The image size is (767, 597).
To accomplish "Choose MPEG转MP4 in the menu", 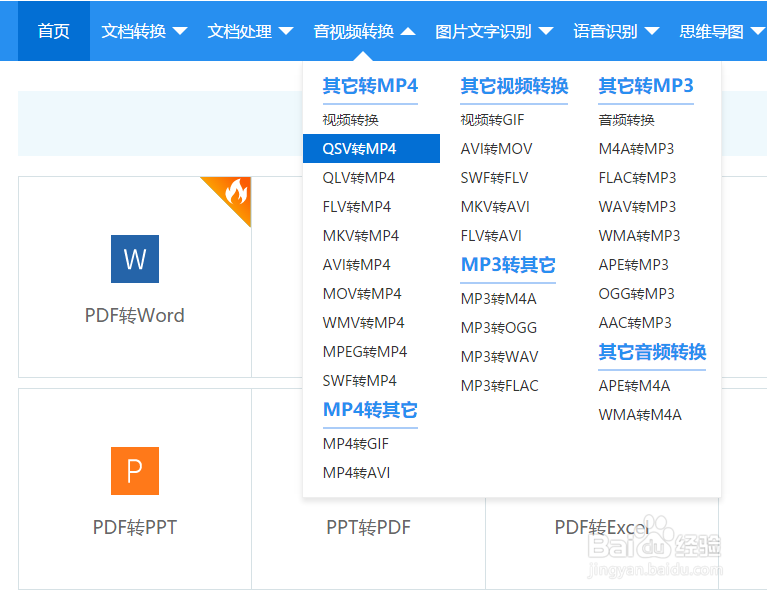I will (x=365, y=352).
